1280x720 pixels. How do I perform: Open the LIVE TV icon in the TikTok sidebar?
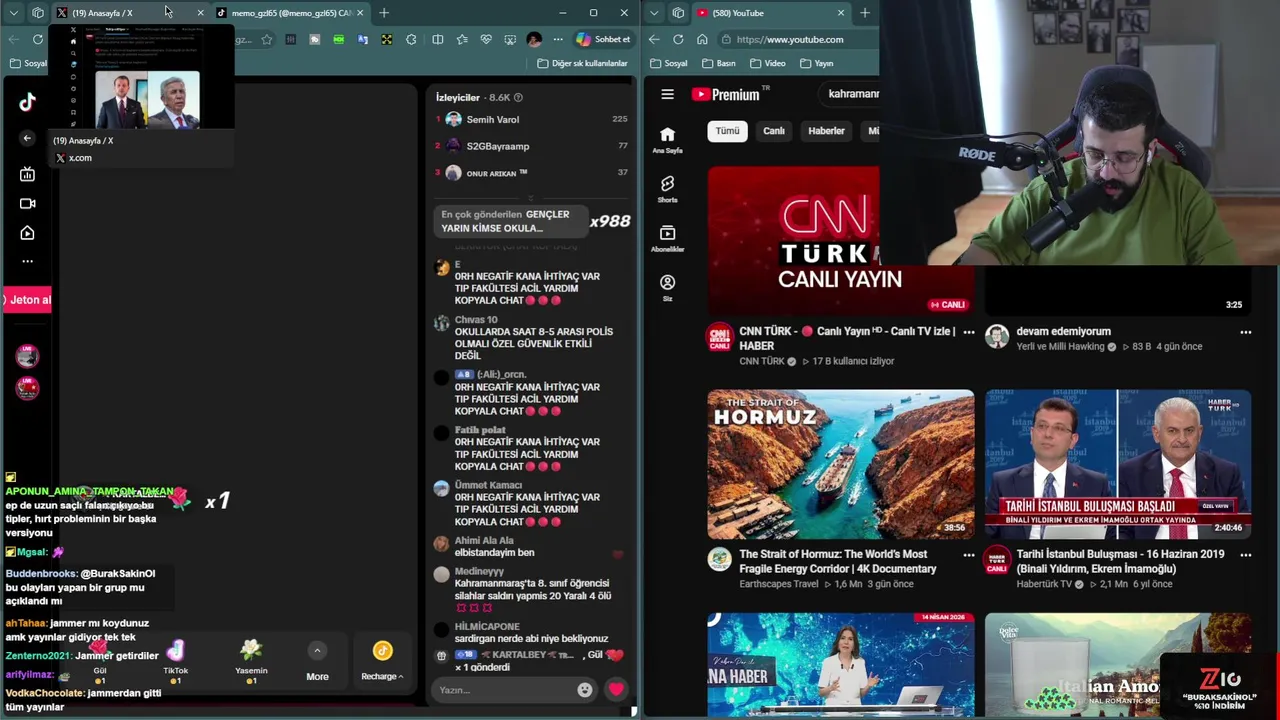[27, 174]
